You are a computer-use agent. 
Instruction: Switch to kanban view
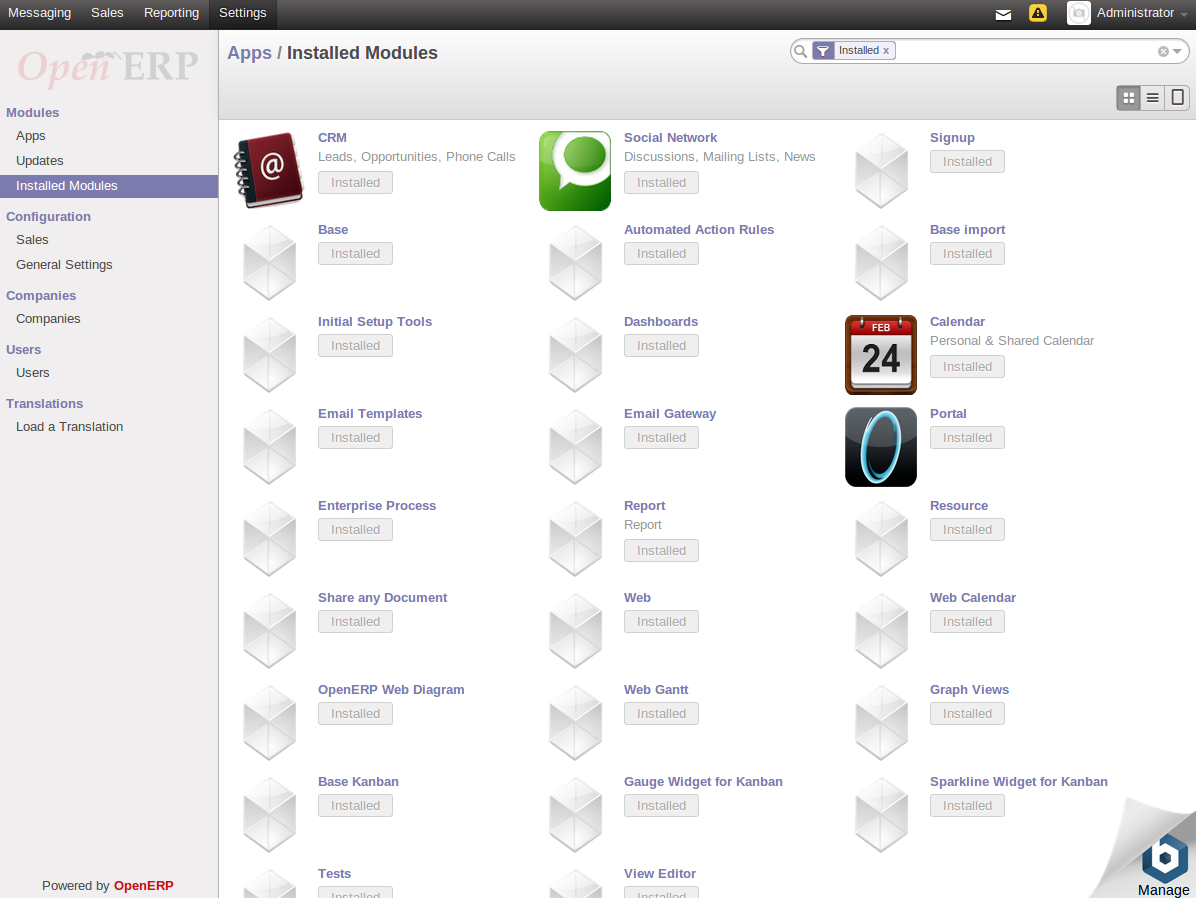click(1128, 97)
